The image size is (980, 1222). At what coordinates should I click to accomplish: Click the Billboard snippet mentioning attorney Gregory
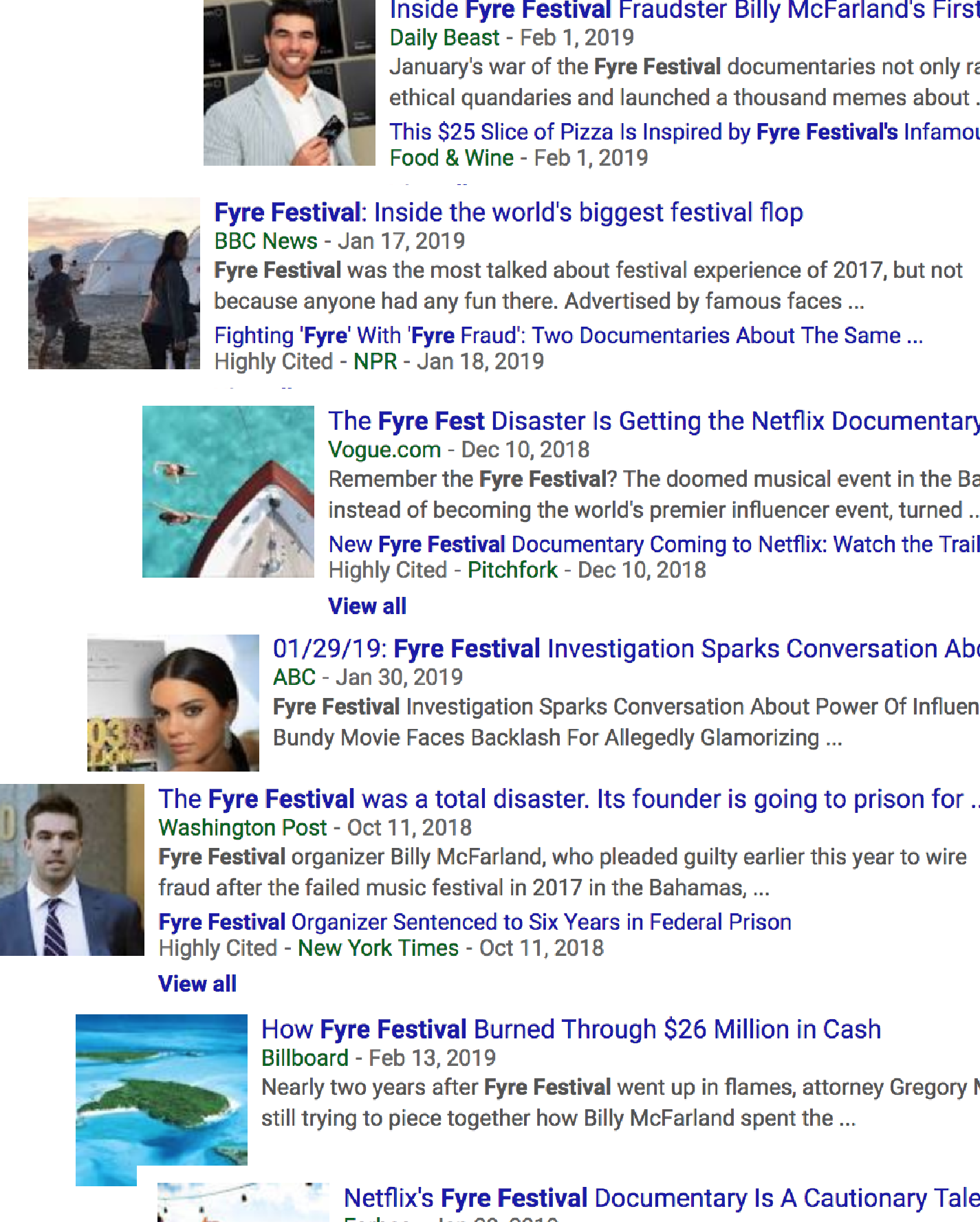[x=620, y=1102]
